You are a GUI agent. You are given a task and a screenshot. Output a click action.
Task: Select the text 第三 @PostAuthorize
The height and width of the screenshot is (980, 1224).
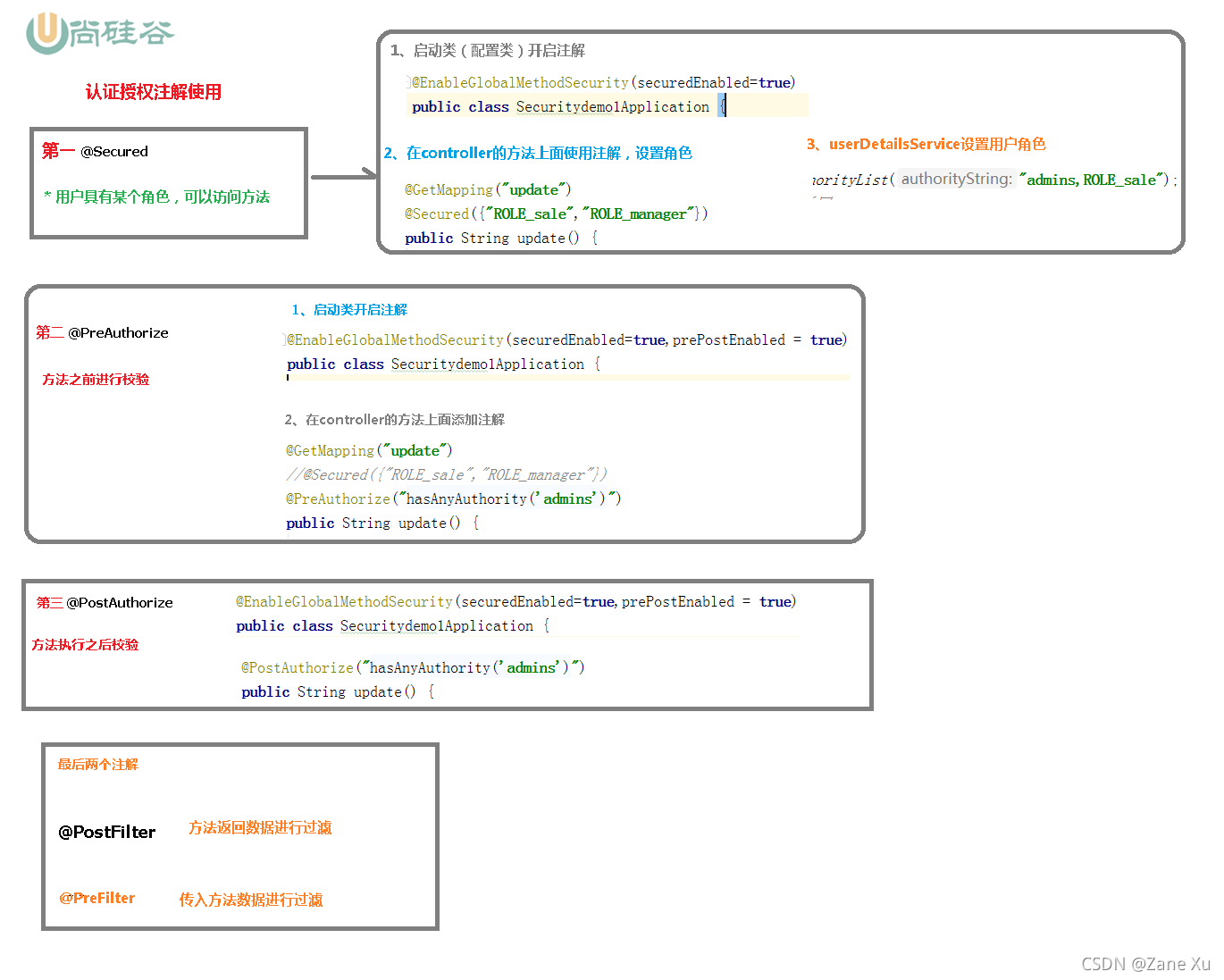coord(105,602)
